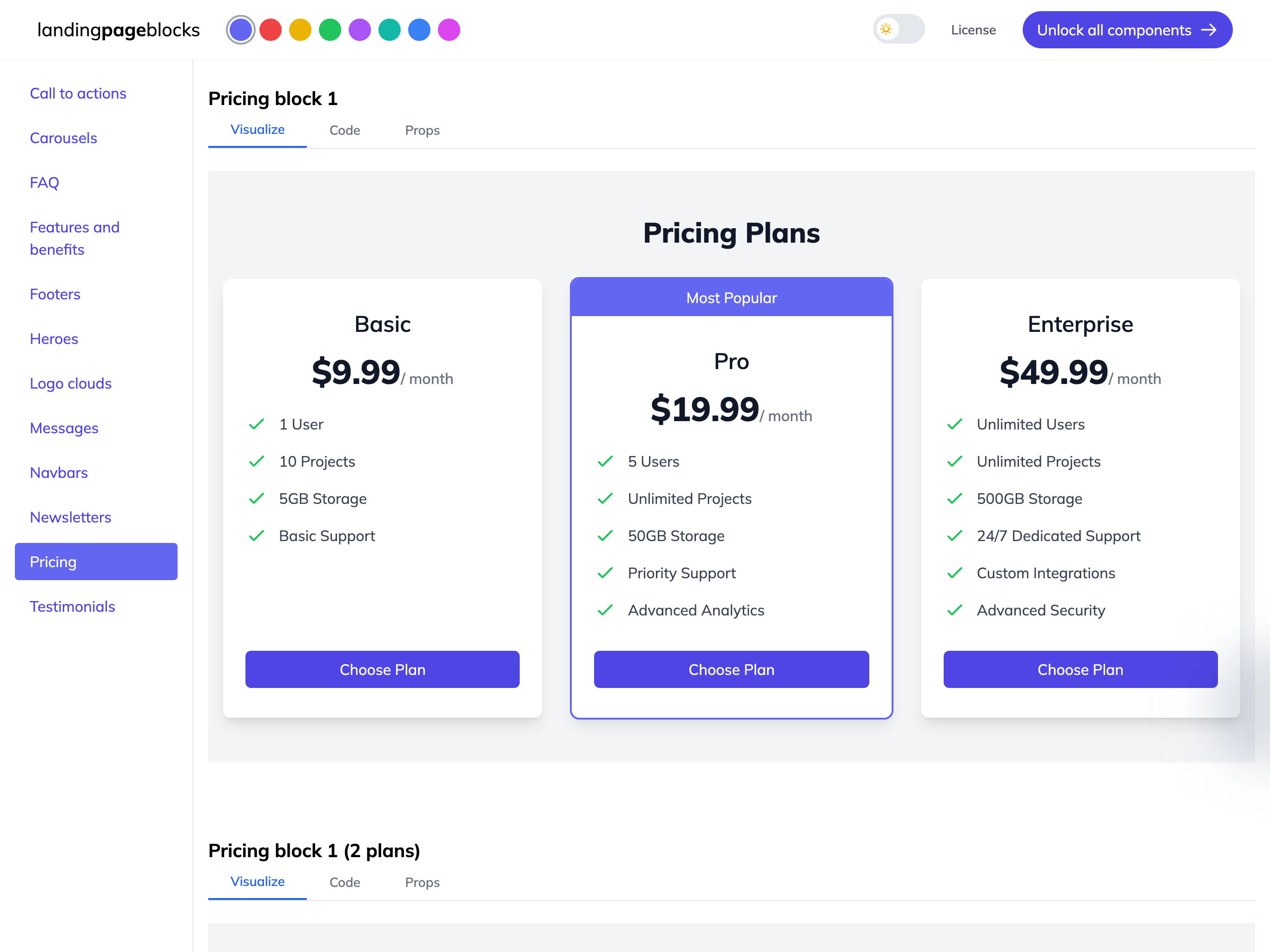Open the License link

(973, 30)
